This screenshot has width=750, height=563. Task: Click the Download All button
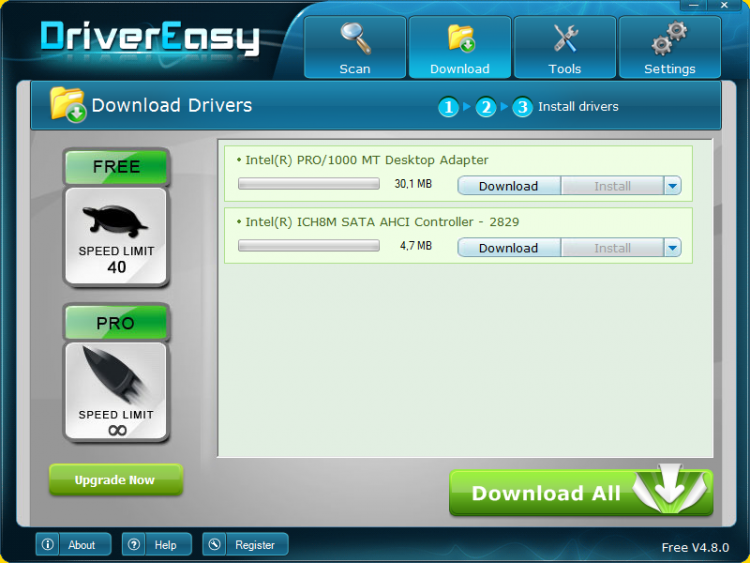coord(581,493)
